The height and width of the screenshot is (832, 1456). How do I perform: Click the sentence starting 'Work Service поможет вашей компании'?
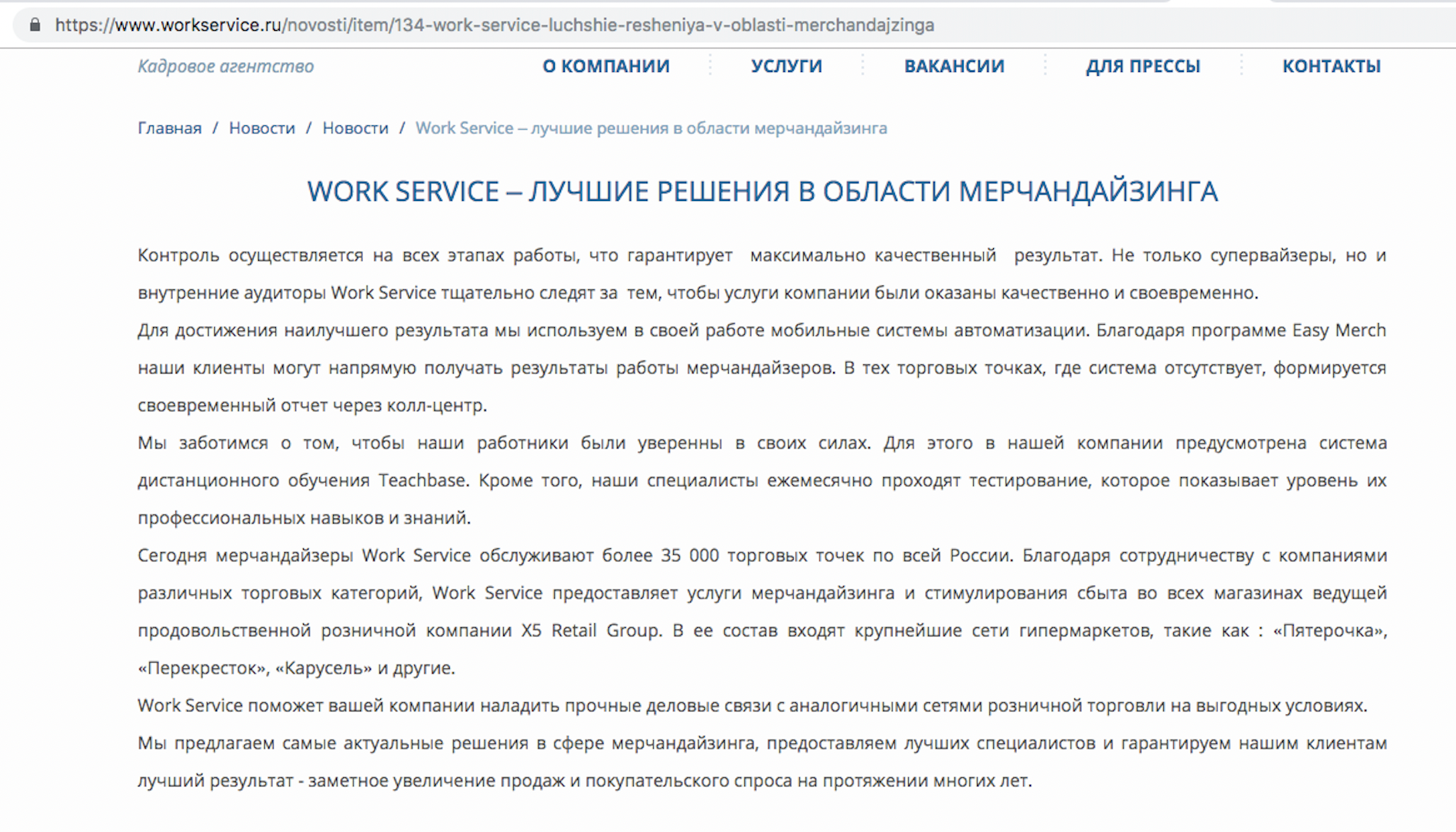tap(753, 706)
